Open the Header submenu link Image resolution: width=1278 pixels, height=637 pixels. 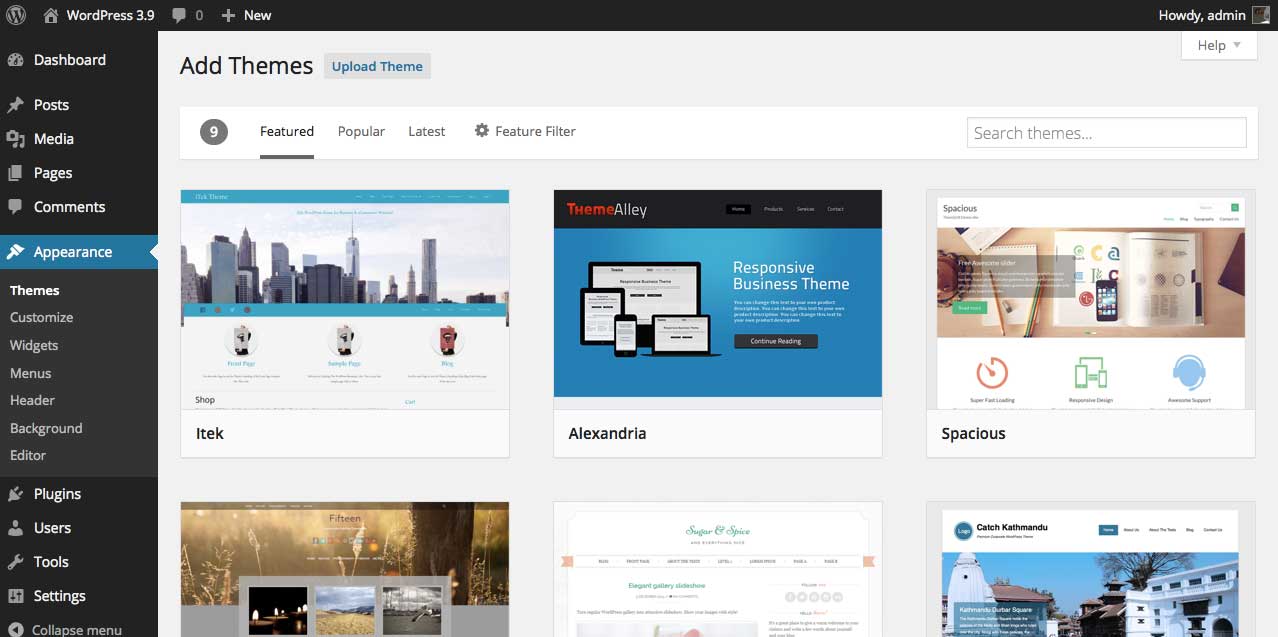(x=33, y=400)
